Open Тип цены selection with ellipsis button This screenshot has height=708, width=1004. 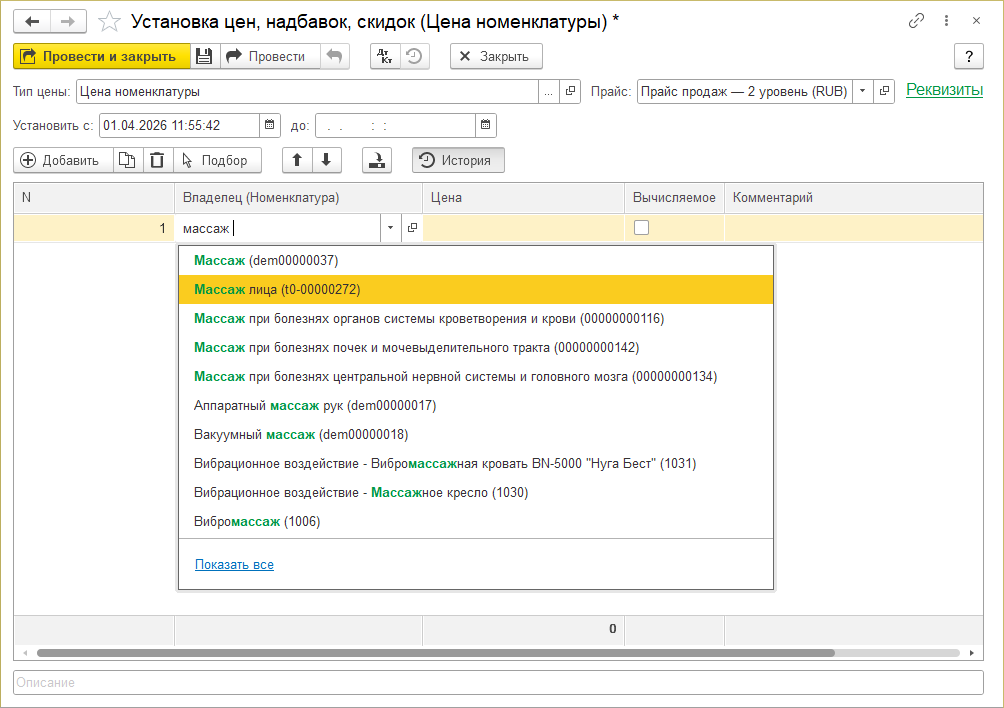548,91
